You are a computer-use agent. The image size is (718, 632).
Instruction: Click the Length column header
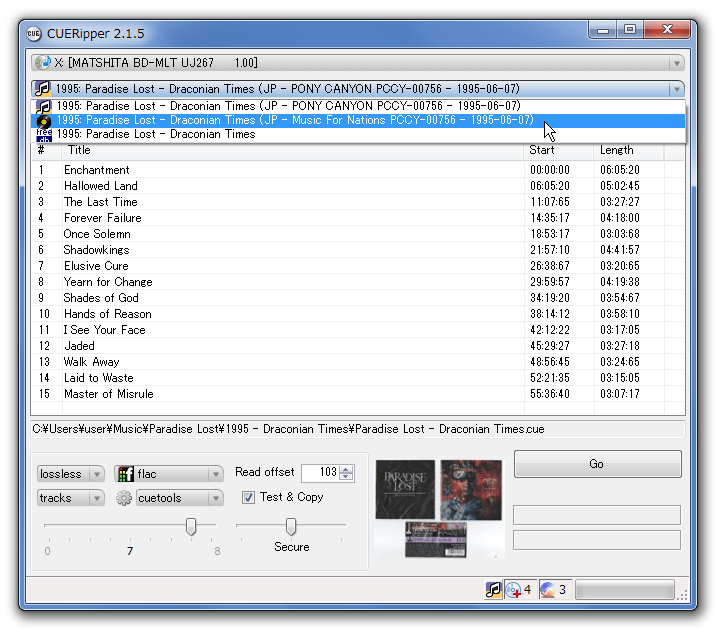coord(628,150)
